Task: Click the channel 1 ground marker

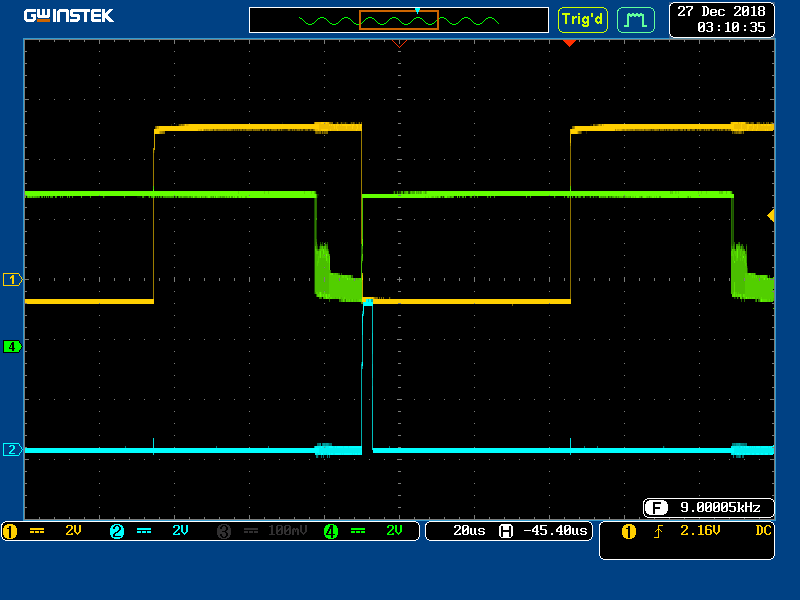Action: 13,280
